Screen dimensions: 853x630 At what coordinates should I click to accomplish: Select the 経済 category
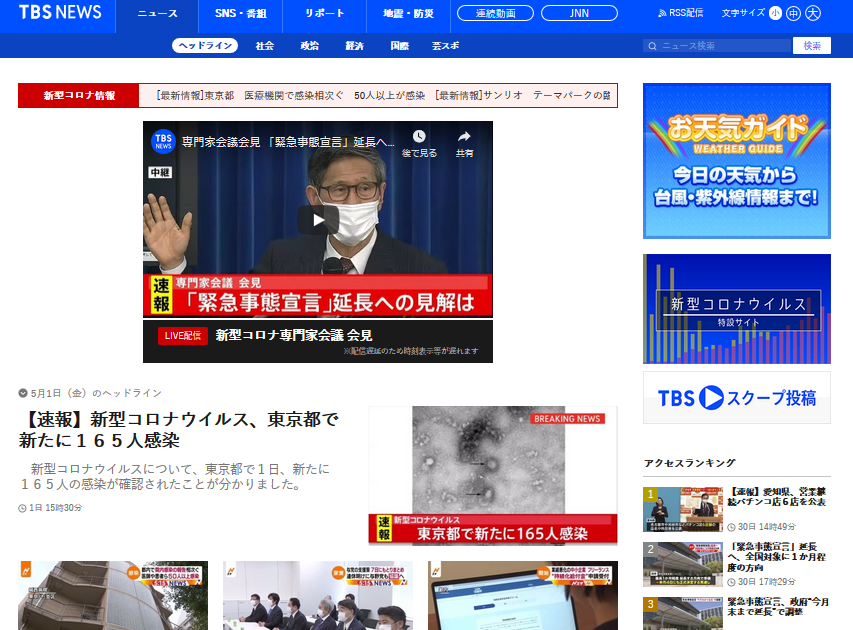pos(354,46)
